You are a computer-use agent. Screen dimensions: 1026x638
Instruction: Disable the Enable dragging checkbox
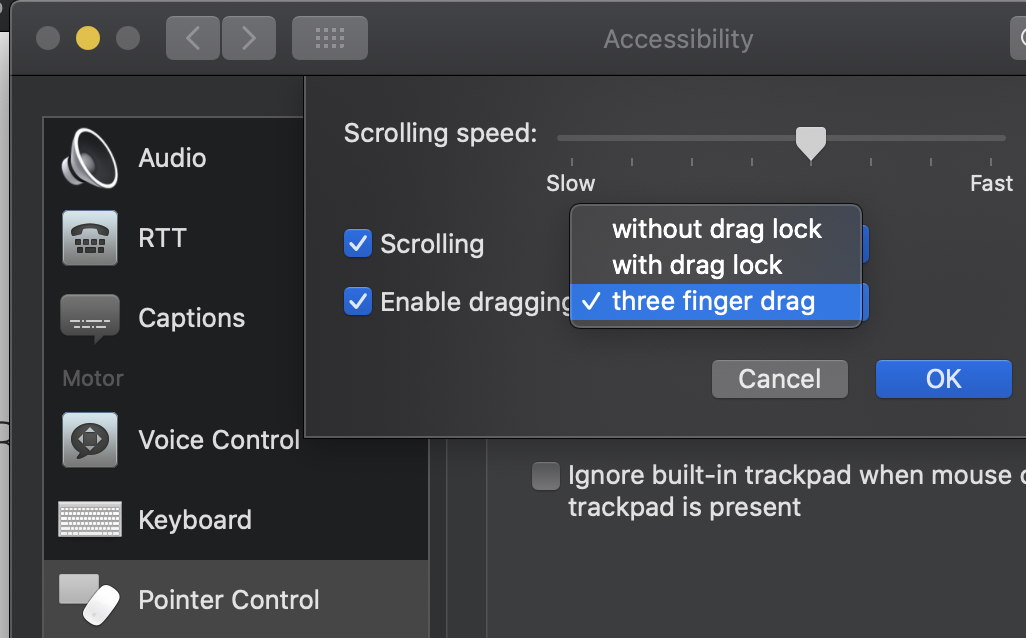click(357, 301)
